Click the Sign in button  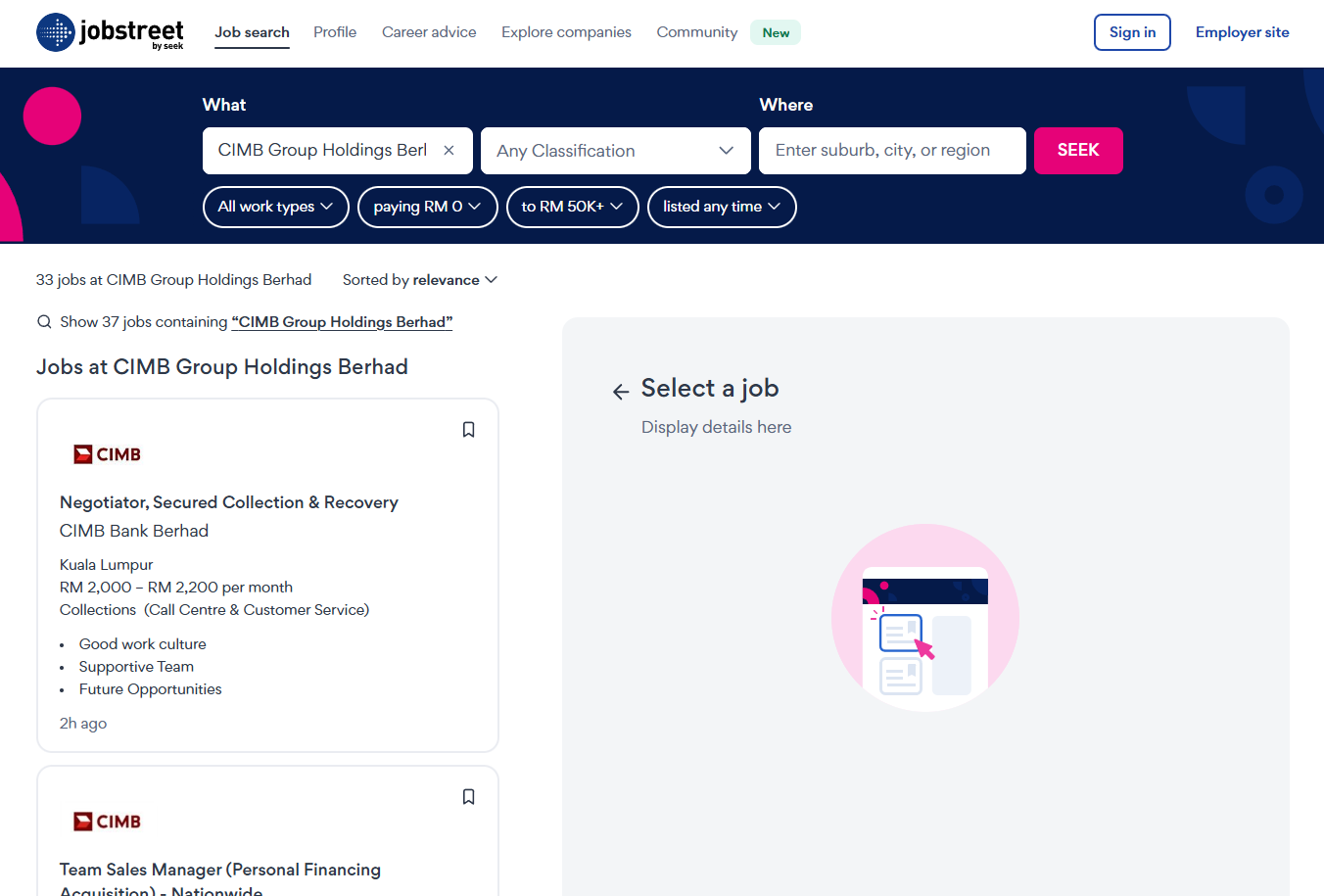point(1132,32)
